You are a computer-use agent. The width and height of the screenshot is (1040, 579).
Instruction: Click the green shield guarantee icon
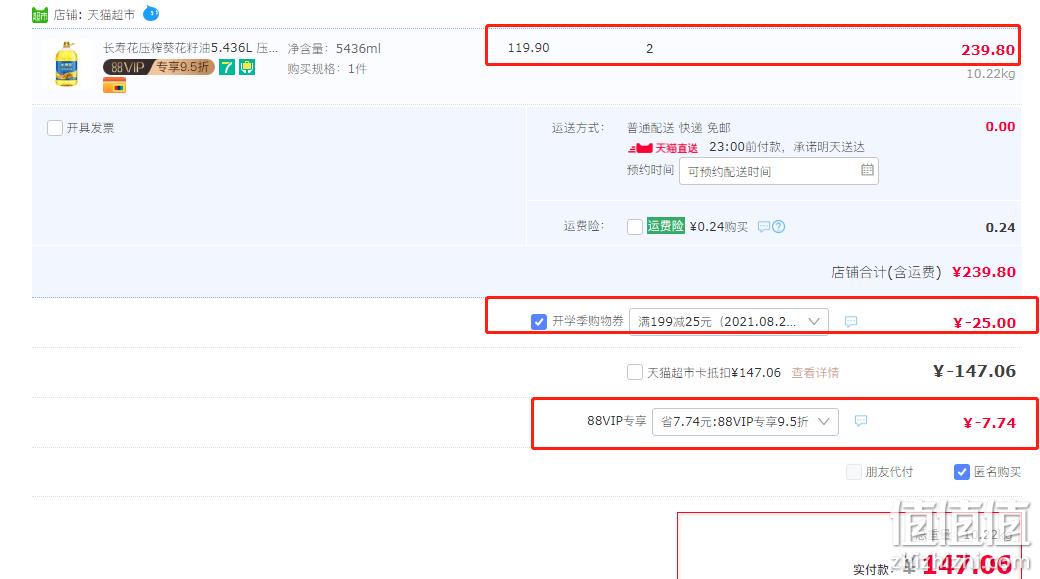[x=247, y=67]
